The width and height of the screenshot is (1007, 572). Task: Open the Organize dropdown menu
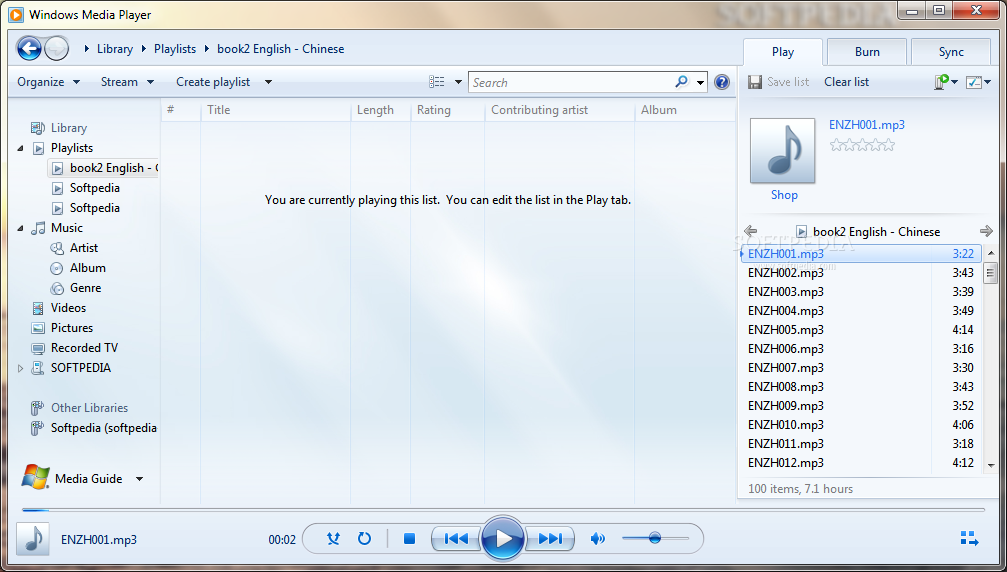tap(48, 82)
